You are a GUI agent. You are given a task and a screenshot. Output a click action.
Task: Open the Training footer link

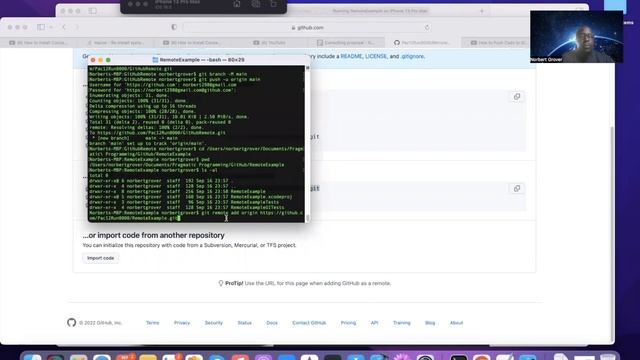point(402,323)
